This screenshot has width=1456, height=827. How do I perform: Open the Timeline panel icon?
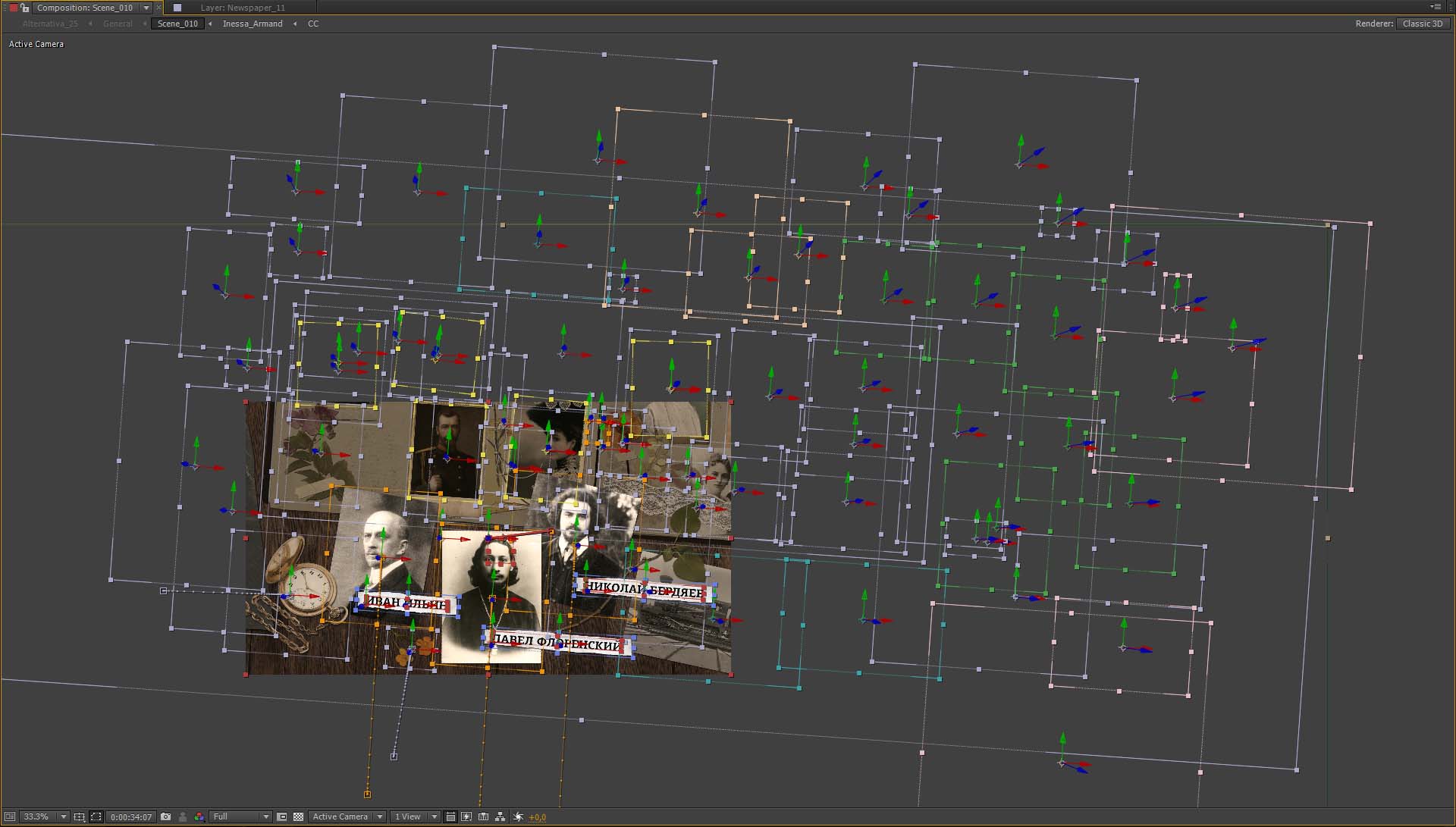(x=484, y=816)
